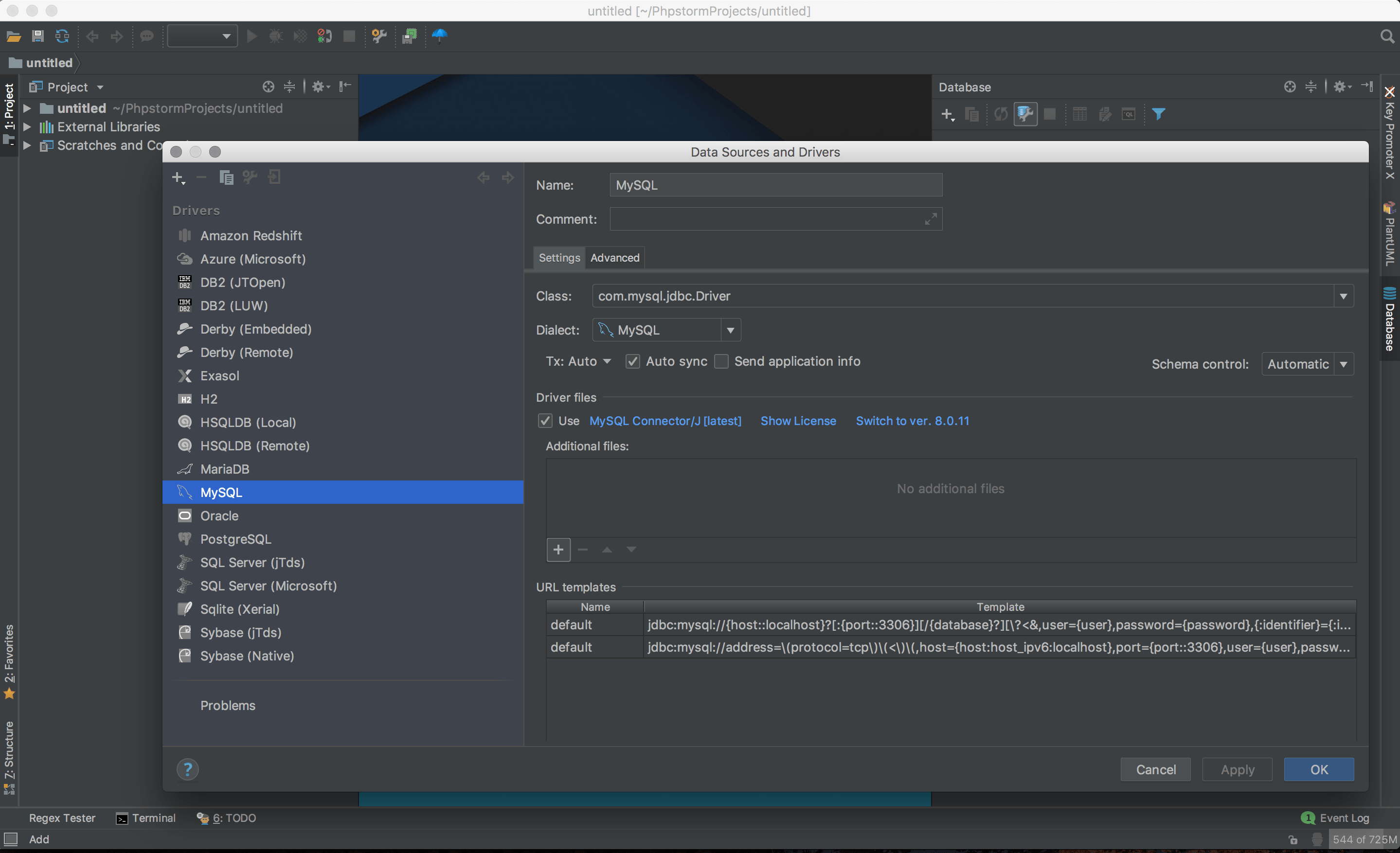Enable Send application info checkbox
Screen dimensions: 1400x853
pyautogui.click(x=721, y=362)
